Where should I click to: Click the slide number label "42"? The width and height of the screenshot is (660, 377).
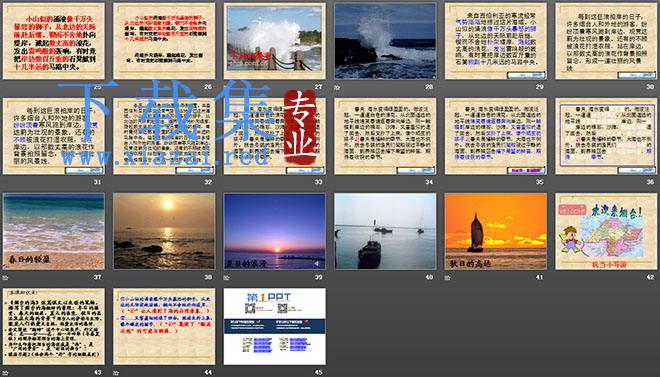point(650,277)
